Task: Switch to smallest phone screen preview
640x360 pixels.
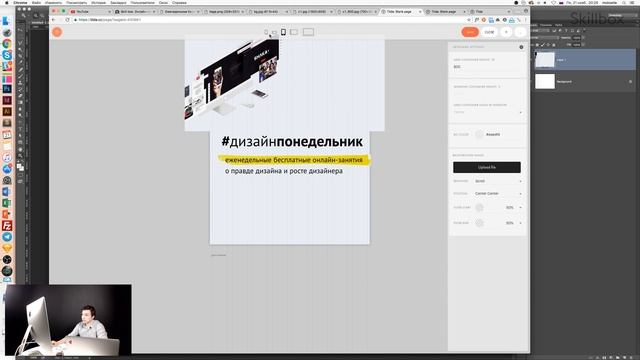Action: 266,32
